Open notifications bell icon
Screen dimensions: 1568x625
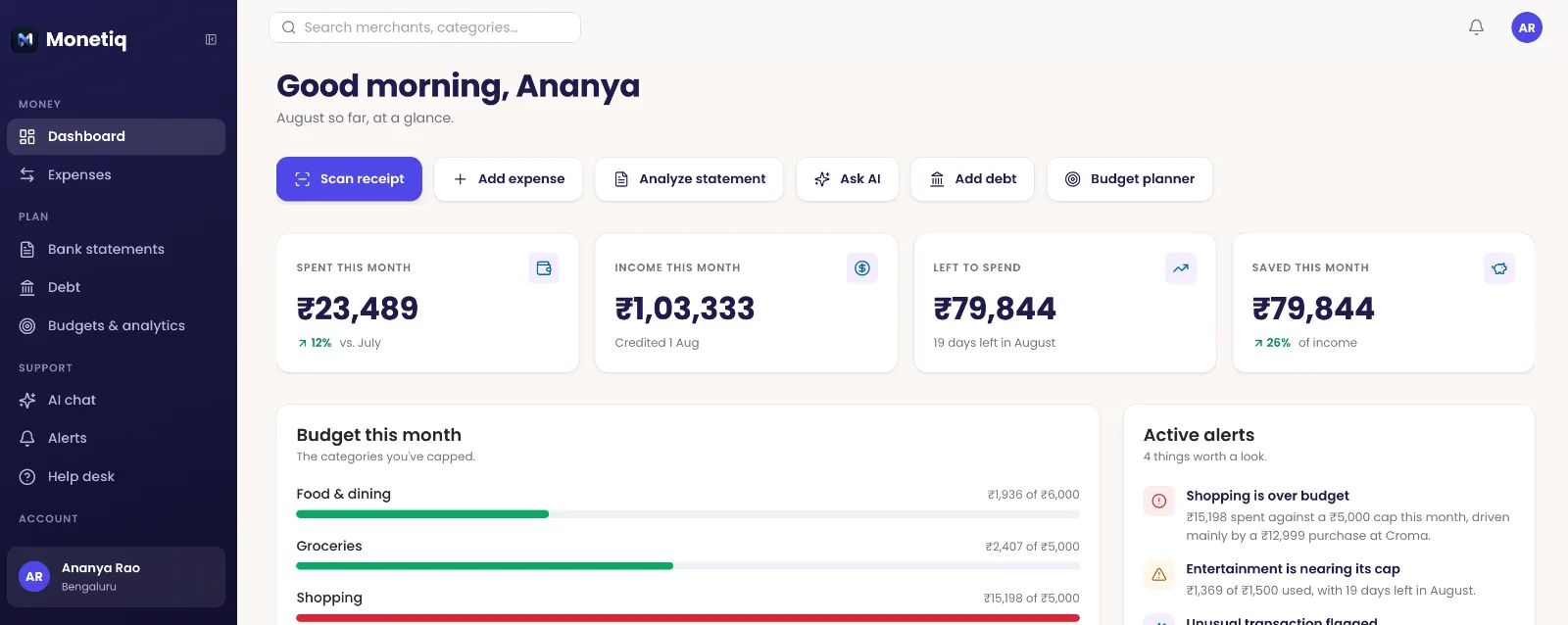[1476, 27]
